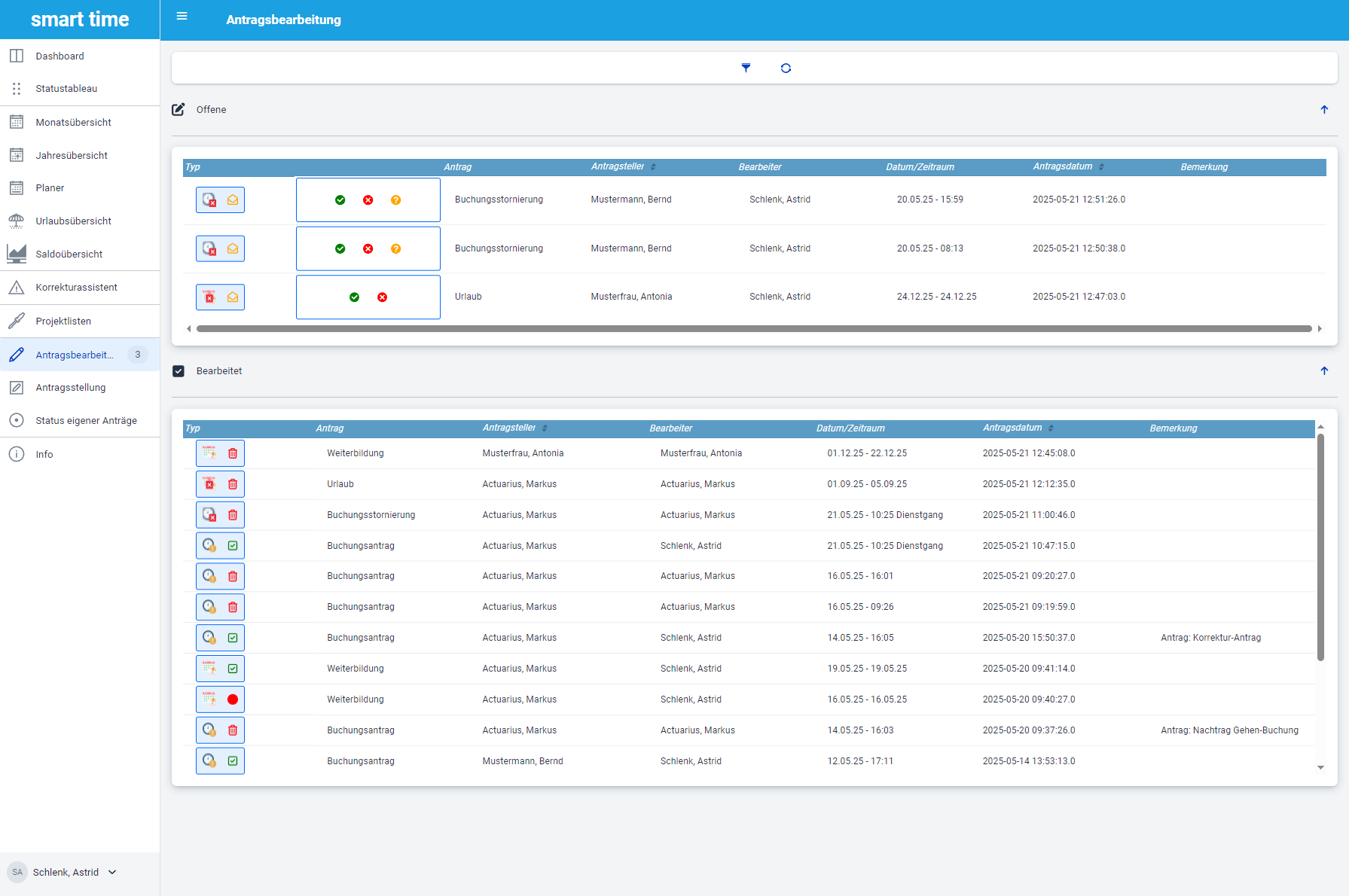Click green check box of Mustermann Buchungsantrag

coord(233,761)
